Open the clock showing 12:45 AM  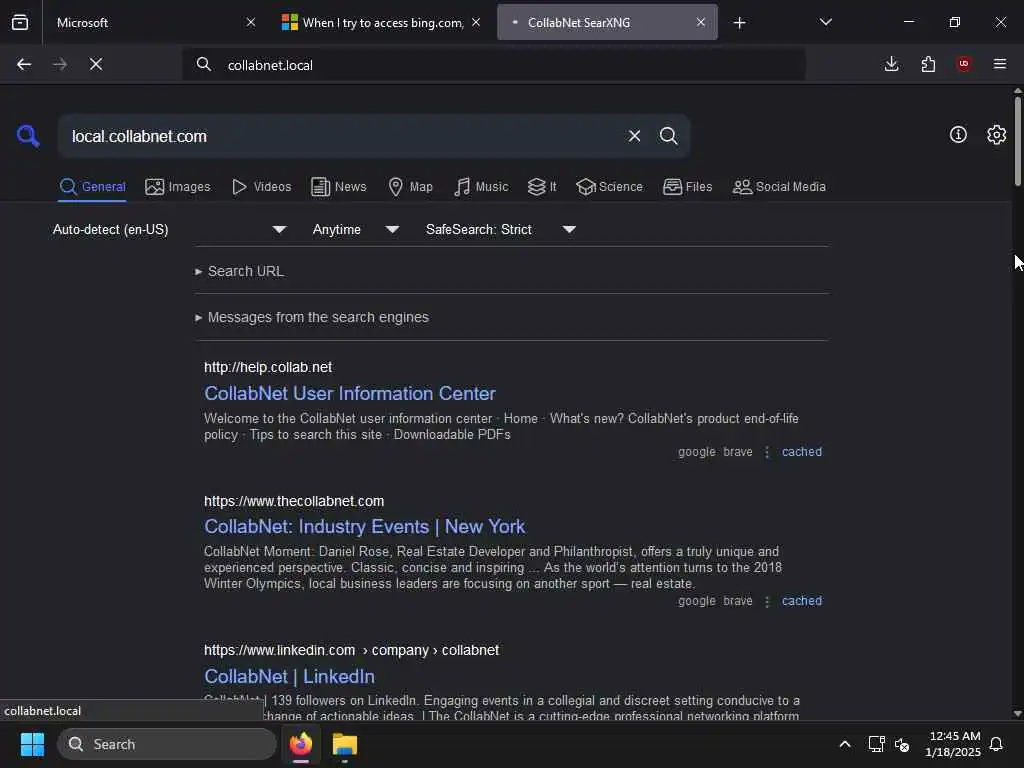coord(953,744)
